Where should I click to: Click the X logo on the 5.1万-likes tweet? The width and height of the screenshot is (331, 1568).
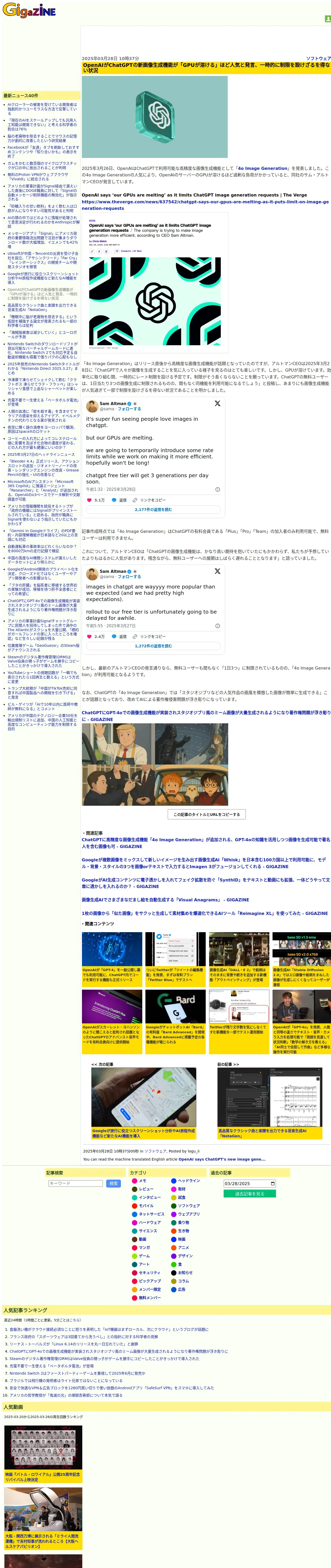[217, 403]
